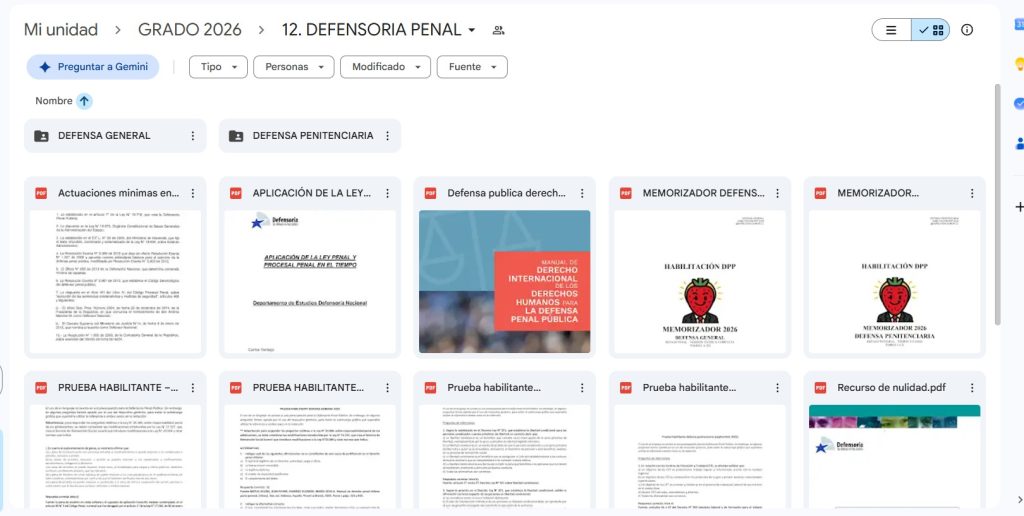Open more options for MEMORIZADOR DEFENS file
Screen dimensions: 1024x516
tap(777, 193)
